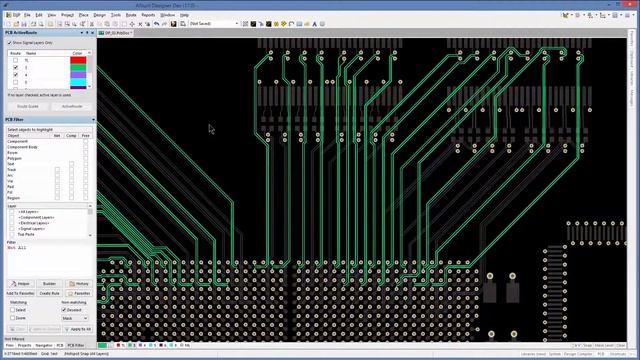
Task: Enable the Matching Zoom checkbox
Action: click(12, 318)
